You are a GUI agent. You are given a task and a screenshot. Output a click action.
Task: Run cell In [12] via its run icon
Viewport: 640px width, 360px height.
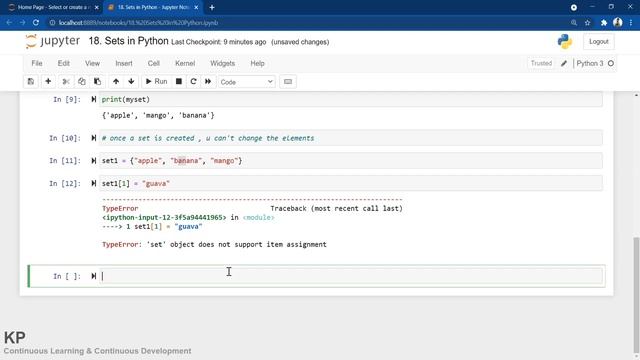[93, 183]
